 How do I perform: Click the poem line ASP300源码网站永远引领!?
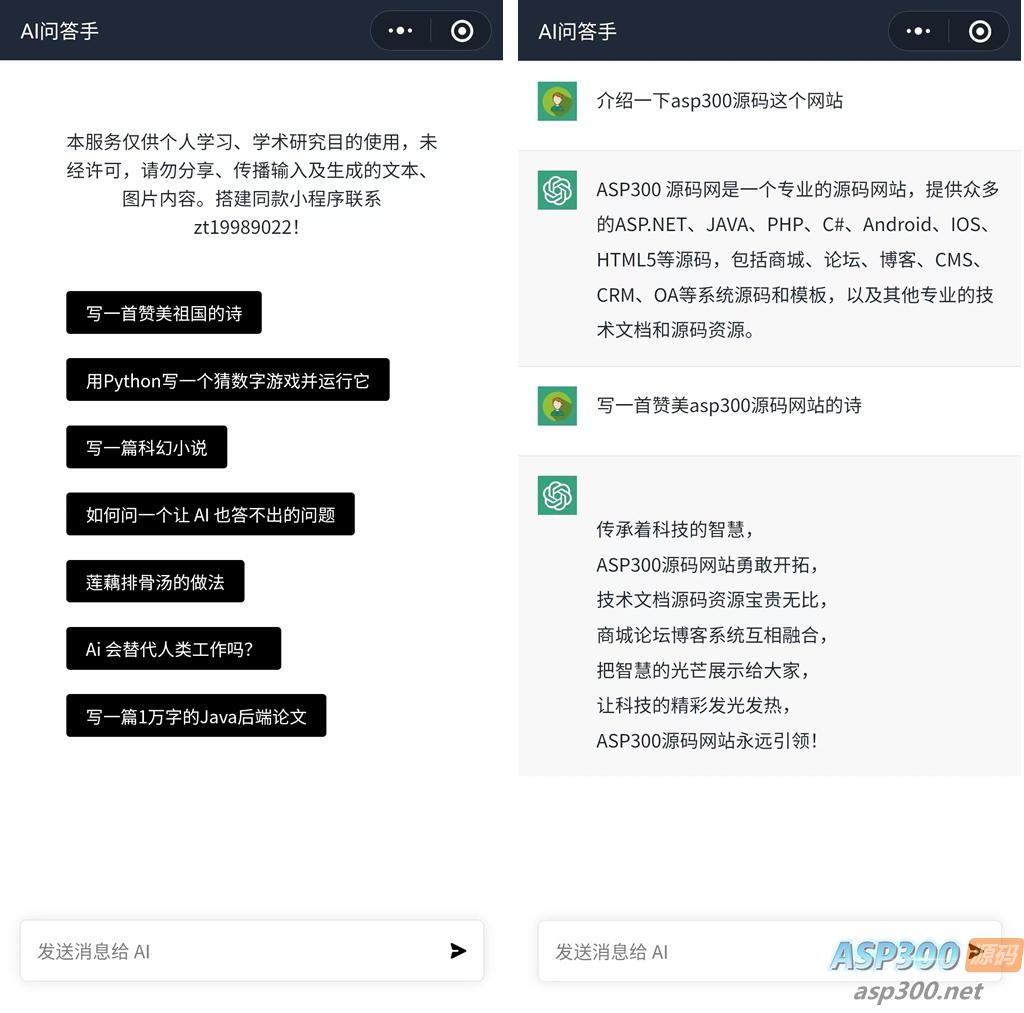[x=707, y=741]
